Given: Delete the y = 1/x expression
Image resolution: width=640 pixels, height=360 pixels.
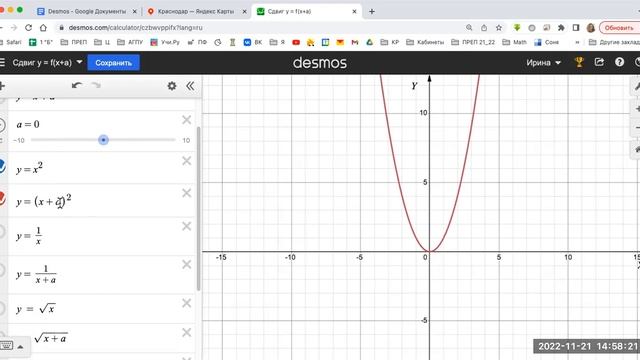Looking at the screenshot, I should click(187, 226).
